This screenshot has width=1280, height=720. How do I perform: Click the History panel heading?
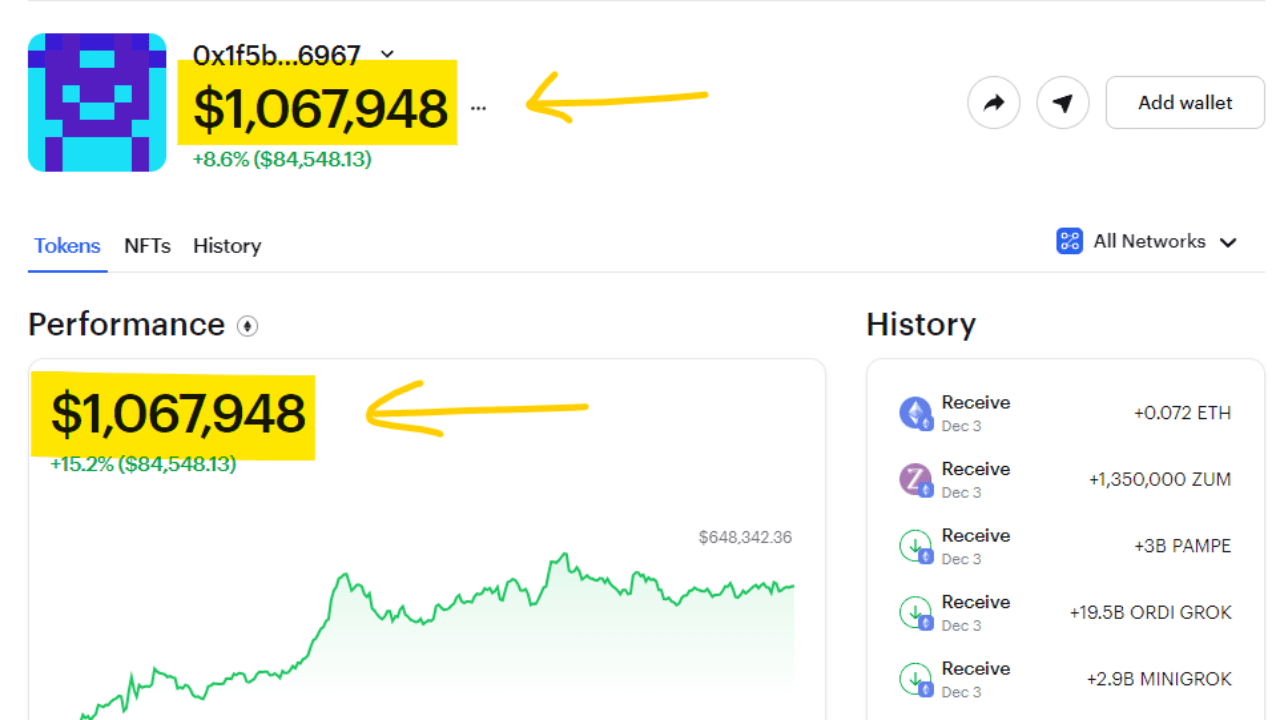921,324
